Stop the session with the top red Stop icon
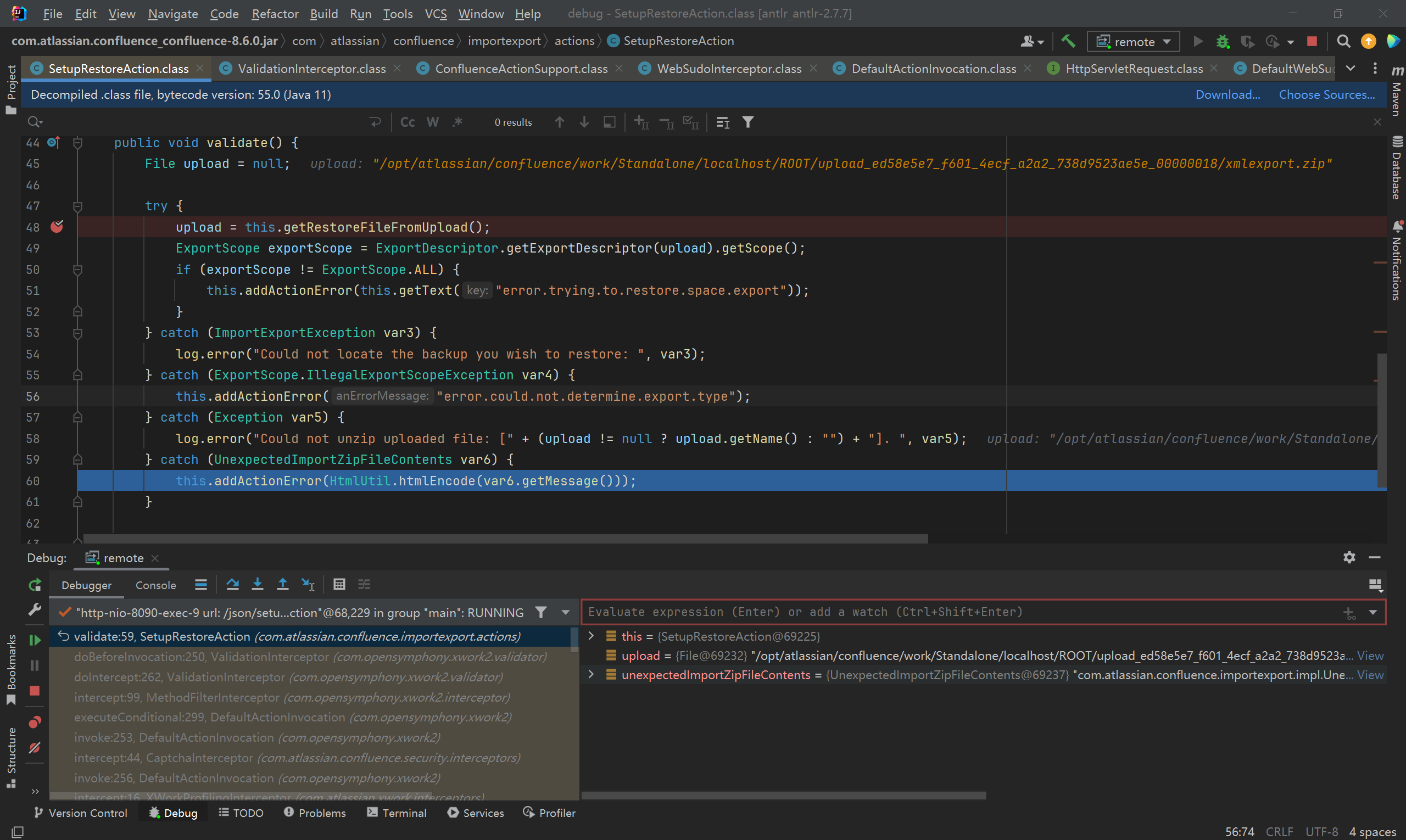Image resolution: width=1406 pixels, height=840 pixels. [x=1312, y=41]
